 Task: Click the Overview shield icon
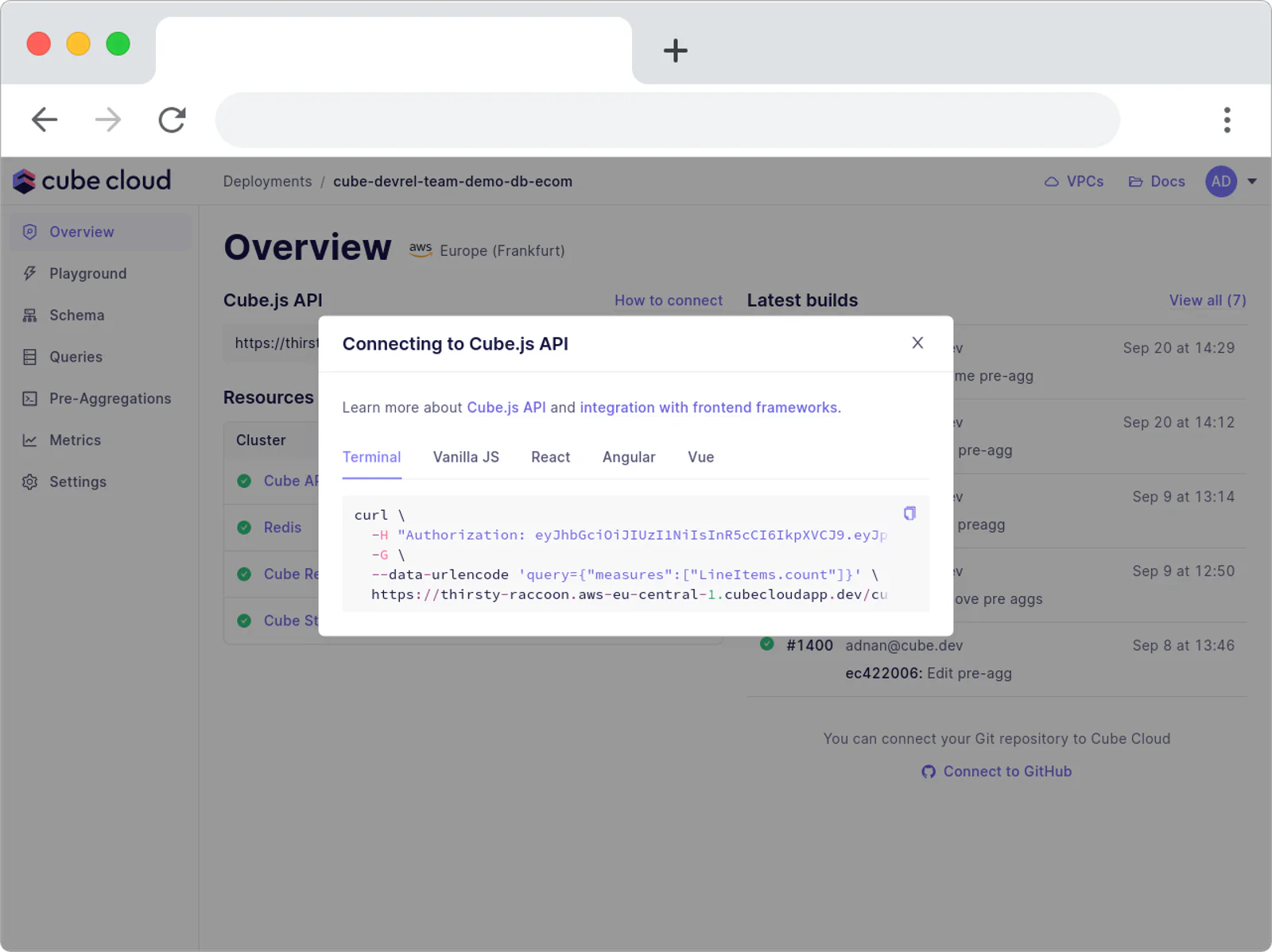tap(29, 232)
